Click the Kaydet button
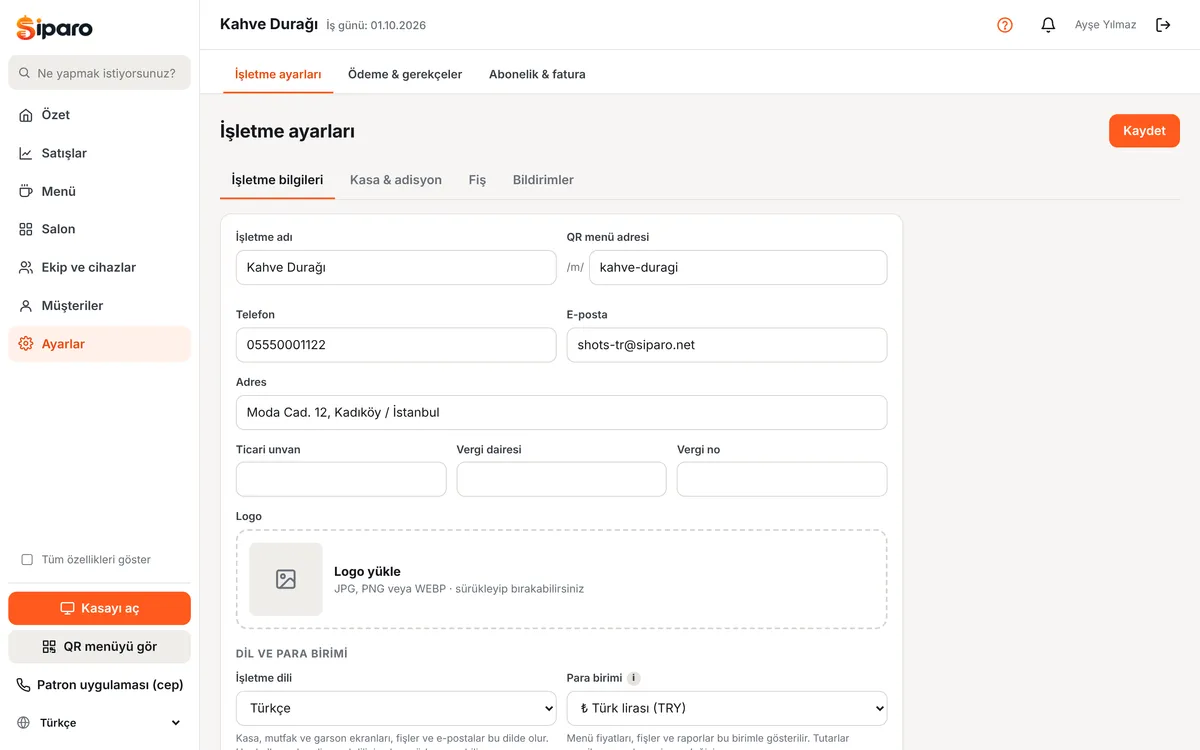This screenshot has height=750, width=1200. click(1144, 131)
